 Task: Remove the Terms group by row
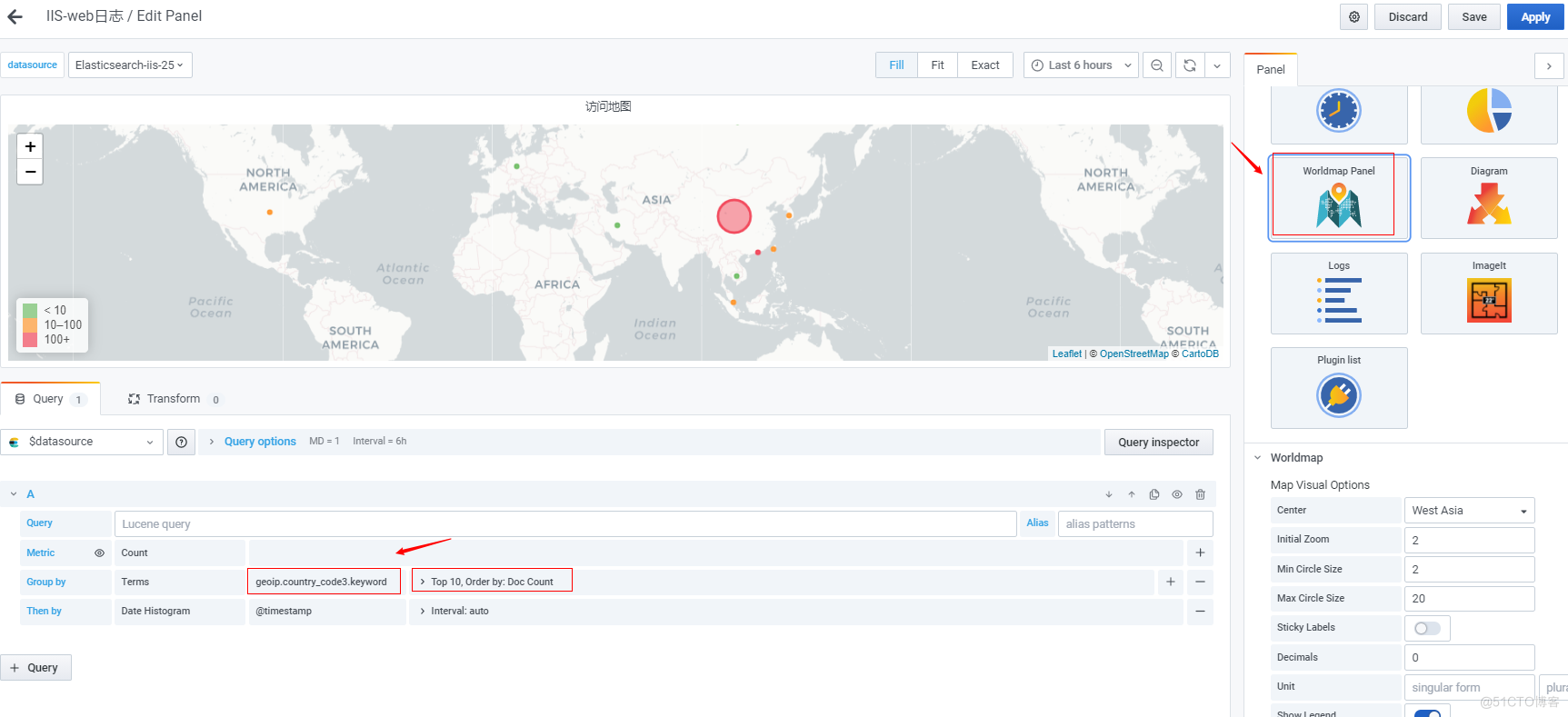(1200, 582)
